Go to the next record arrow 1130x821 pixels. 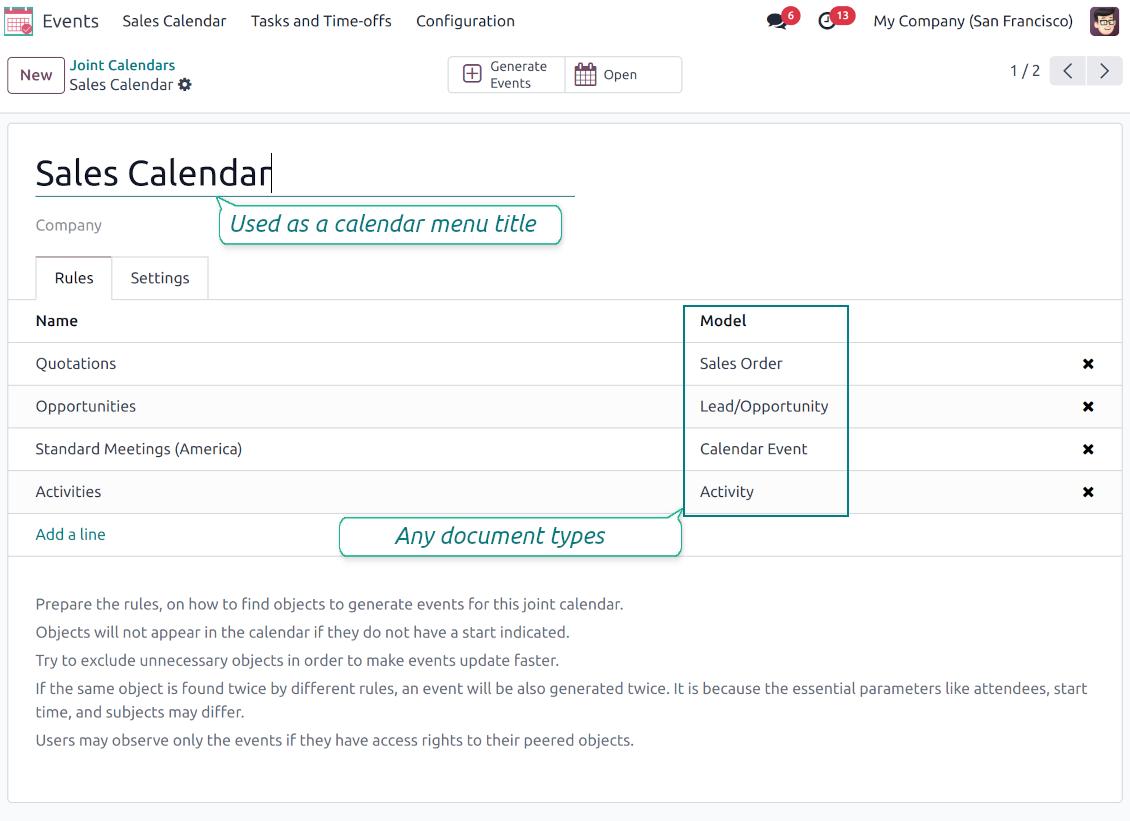(1104, 71)
